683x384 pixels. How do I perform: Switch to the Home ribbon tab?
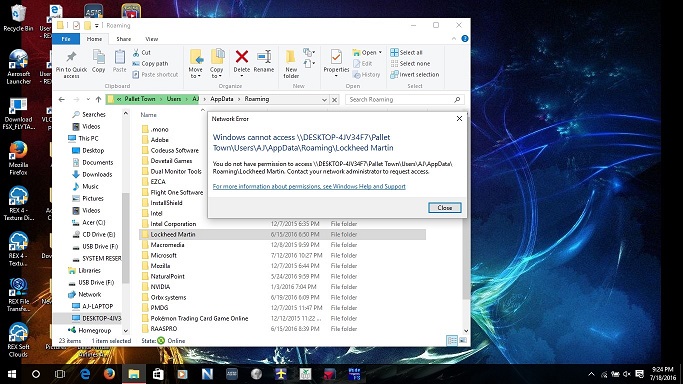(94, 39)
